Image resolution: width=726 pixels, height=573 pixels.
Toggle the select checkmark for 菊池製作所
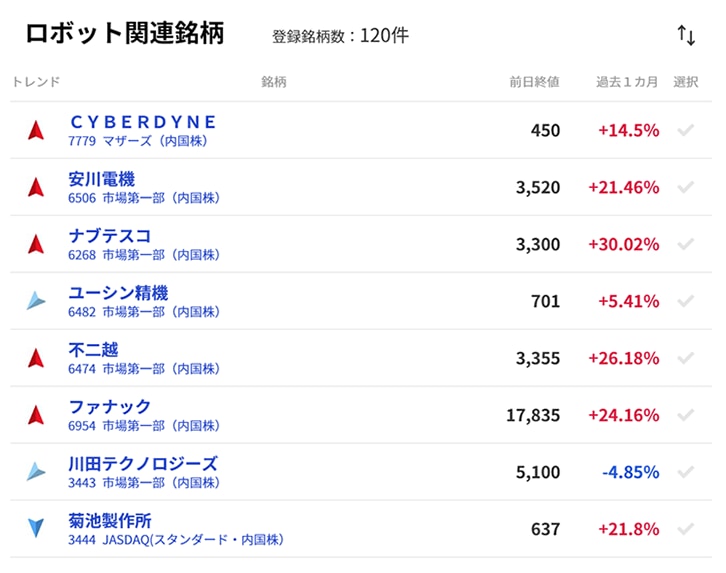pos(685,529)
